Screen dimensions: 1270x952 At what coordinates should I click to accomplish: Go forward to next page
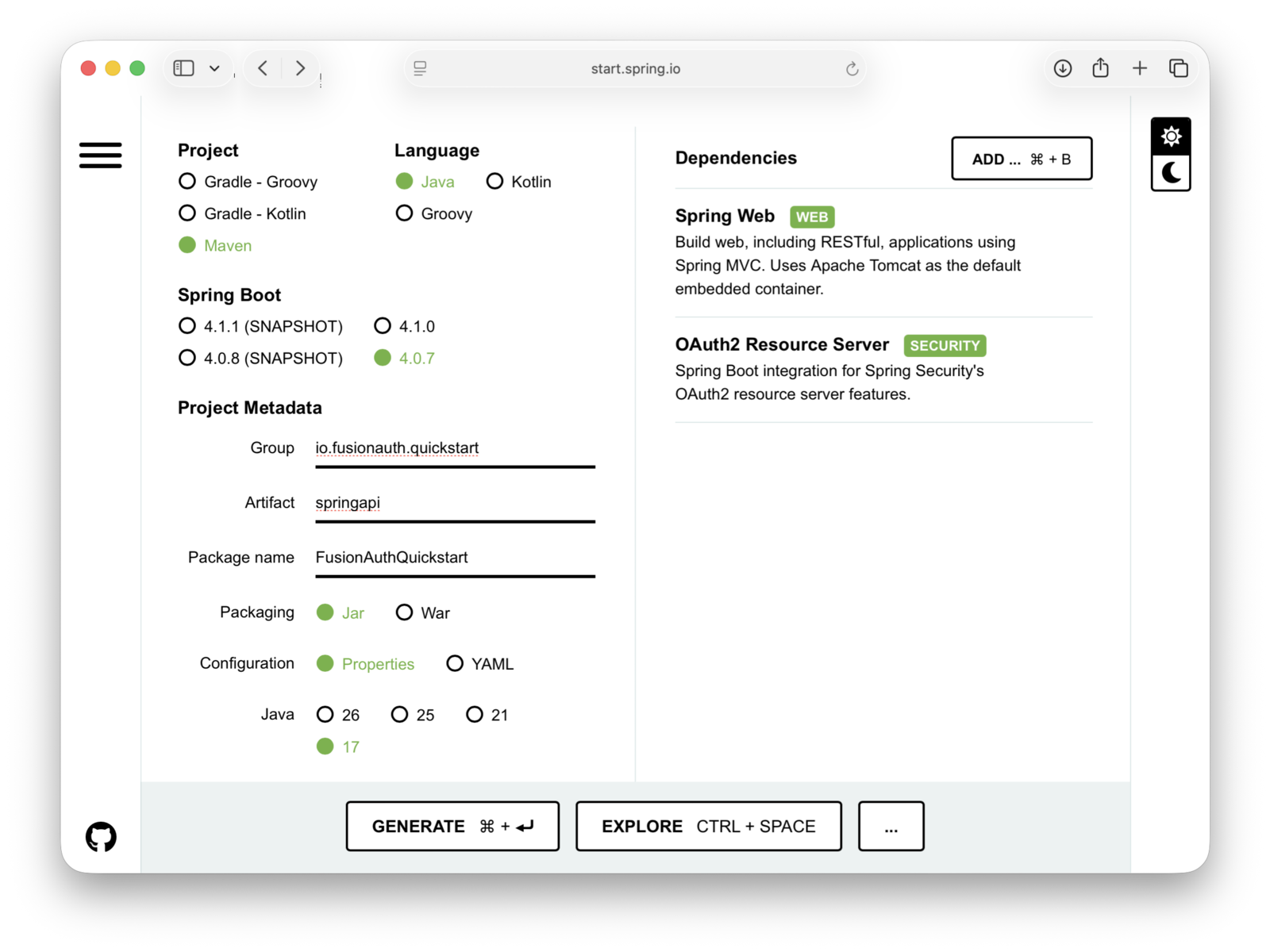click(x=300, y=68)
